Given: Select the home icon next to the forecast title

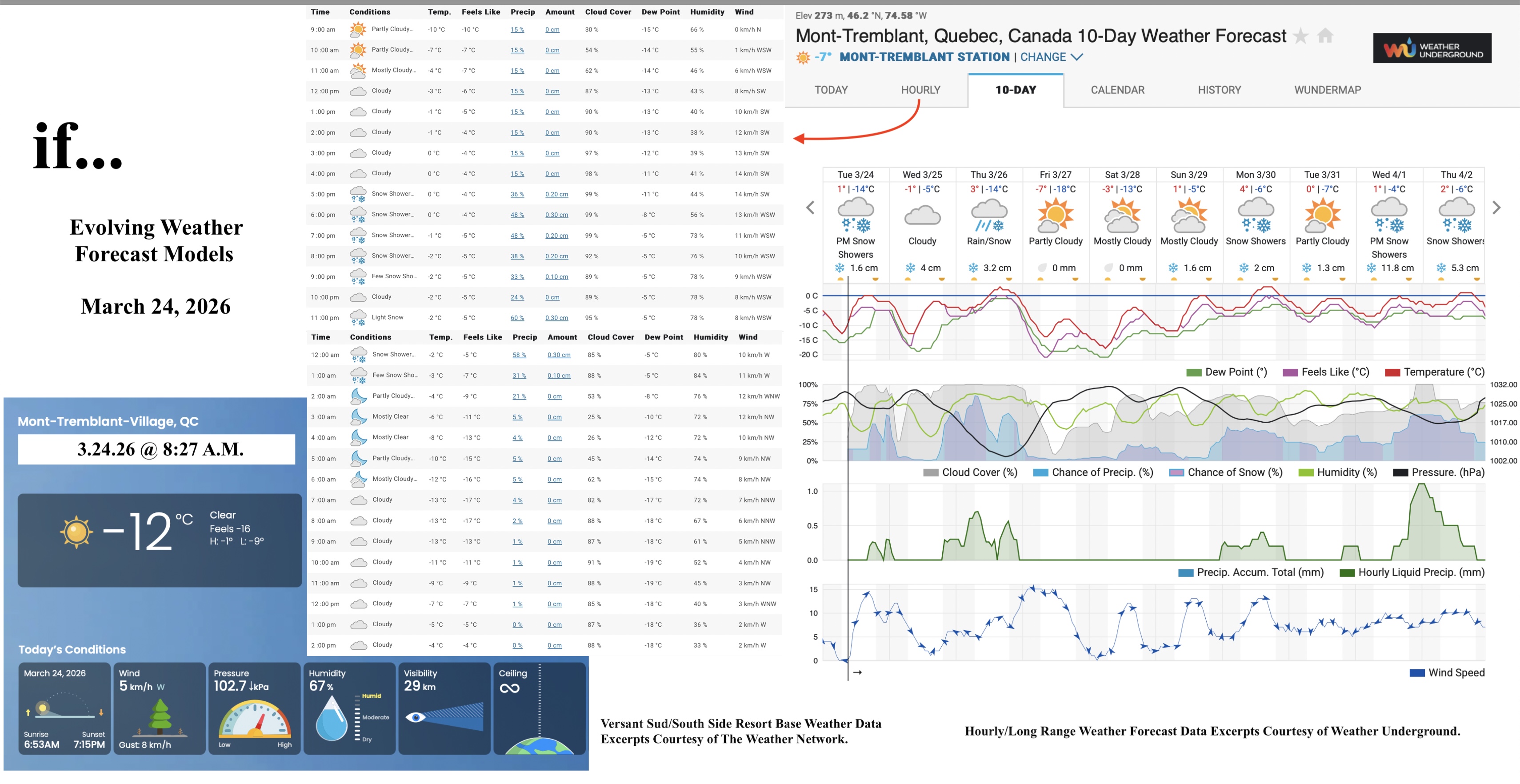Looking at the screenshot, I should click(1325, 36).
